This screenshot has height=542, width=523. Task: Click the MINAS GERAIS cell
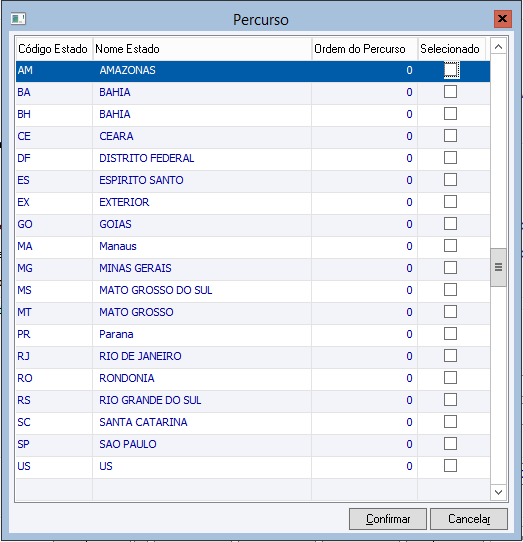[x=202, y=268]
